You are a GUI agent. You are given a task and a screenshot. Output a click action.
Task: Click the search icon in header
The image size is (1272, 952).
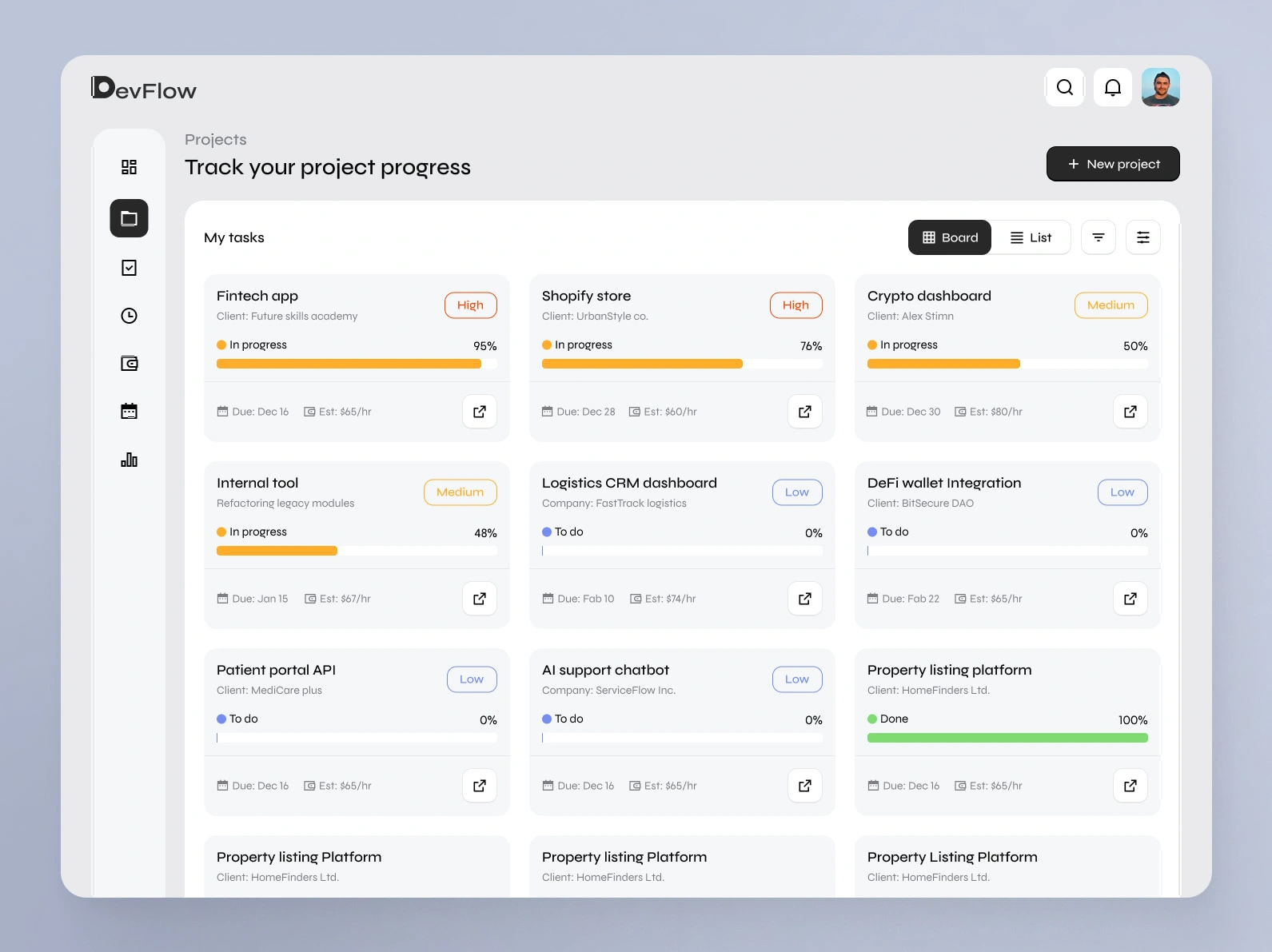point(1065,87)
